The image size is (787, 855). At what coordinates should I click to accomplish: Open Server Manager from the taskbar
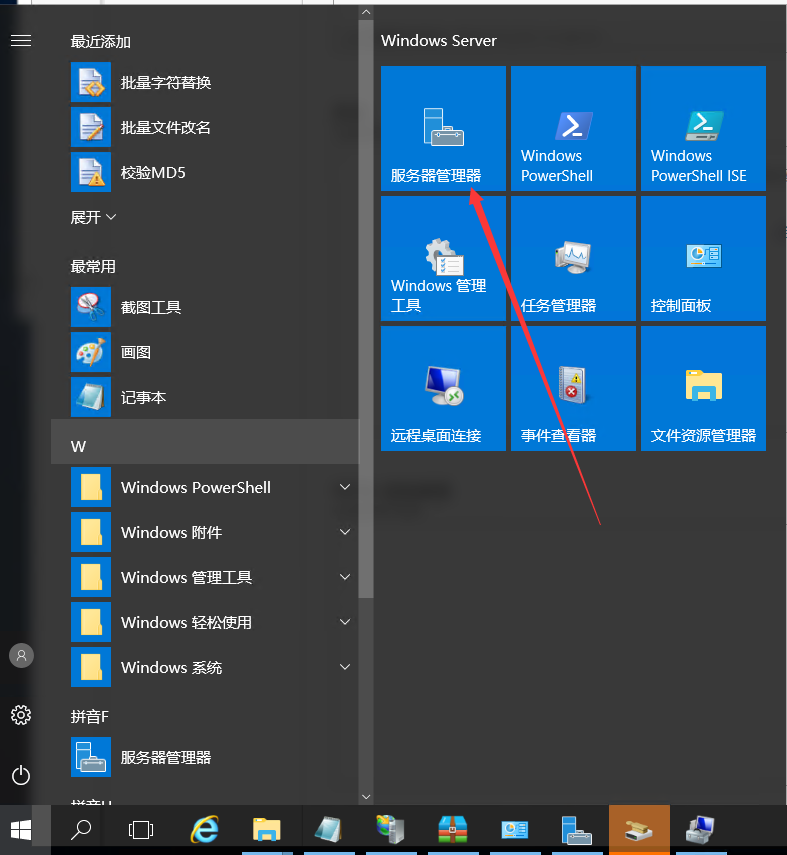(x=576, y=830)
